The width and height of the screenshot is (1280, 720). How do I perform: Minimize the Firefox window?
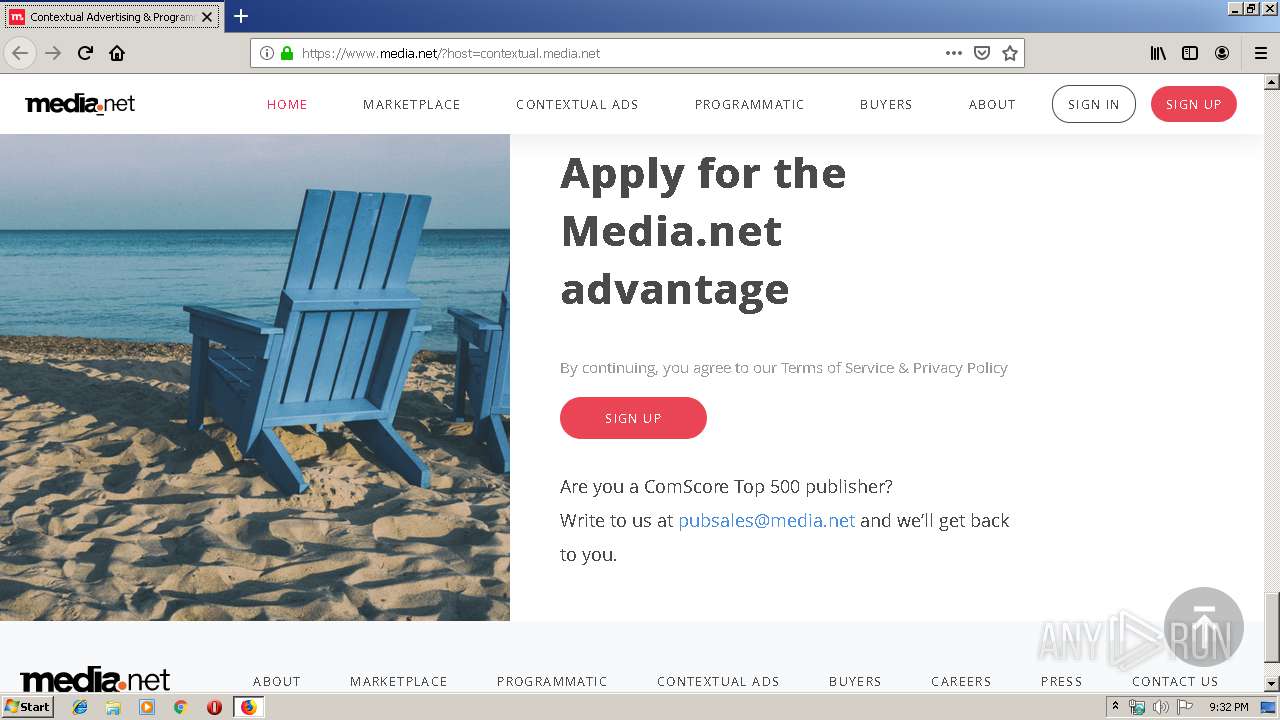click(x=1235, y=8)
